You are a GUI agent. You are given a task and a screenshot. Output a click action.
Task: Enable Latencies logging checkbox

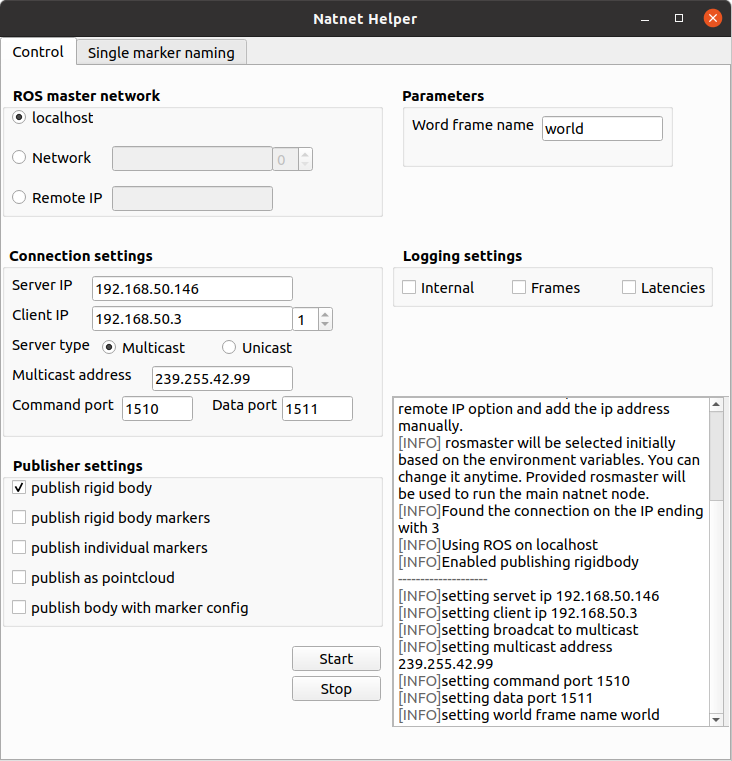click(x=629, y=288)
